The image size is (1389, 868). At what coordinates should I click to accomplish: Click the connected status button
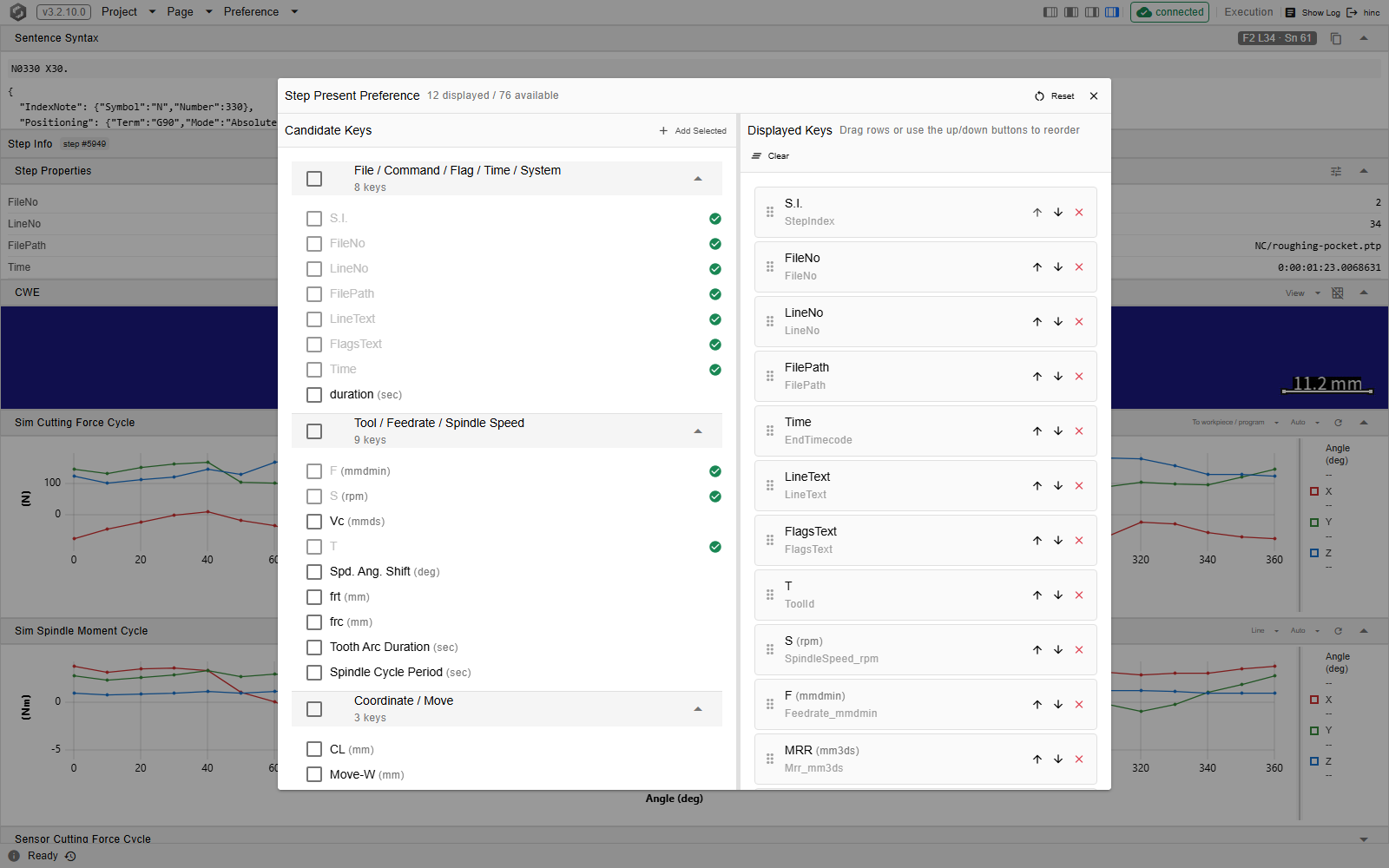pos(1169,12)
